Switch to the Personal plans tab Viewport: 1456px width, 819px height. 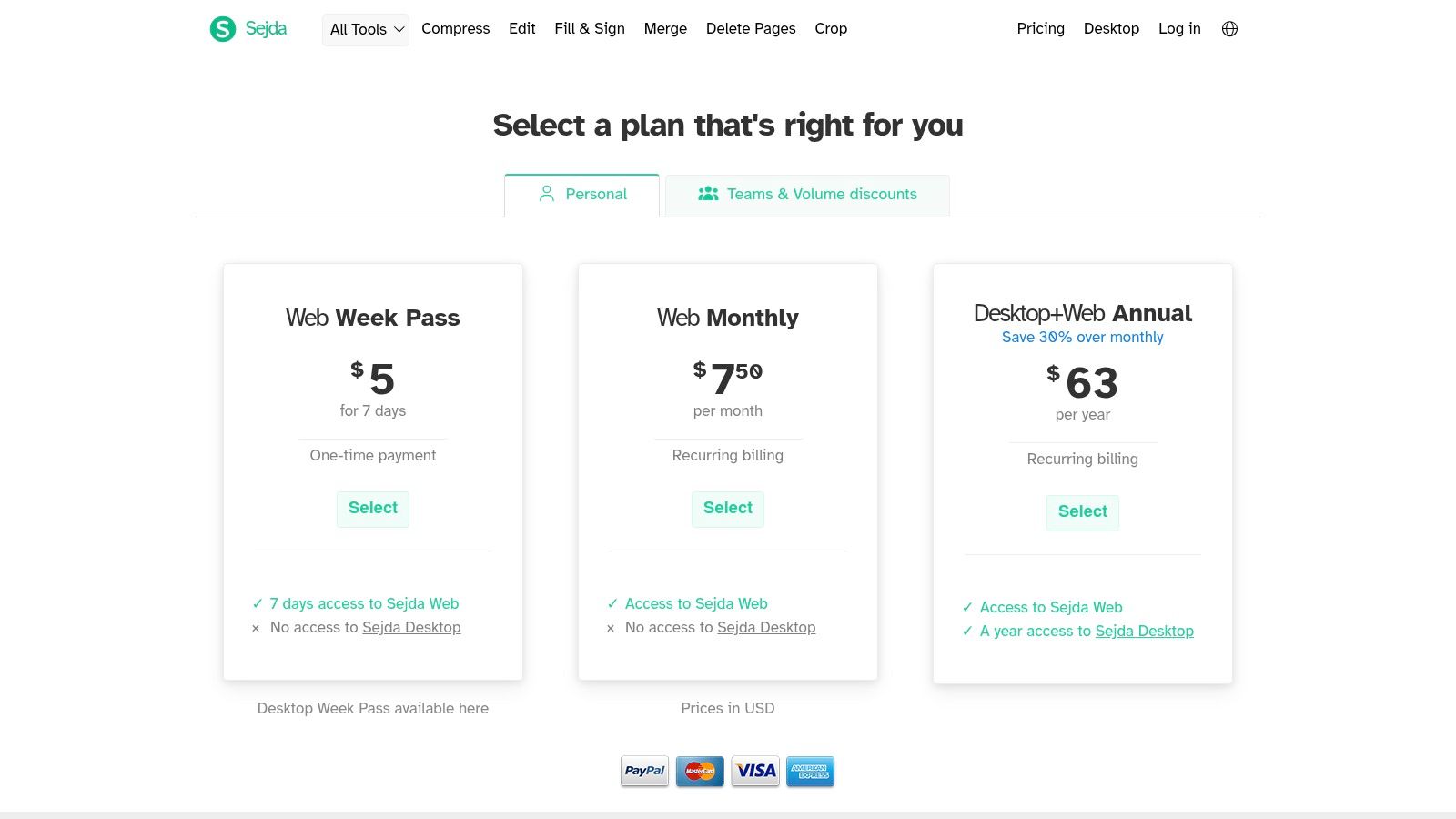click(x=582, y=194)
